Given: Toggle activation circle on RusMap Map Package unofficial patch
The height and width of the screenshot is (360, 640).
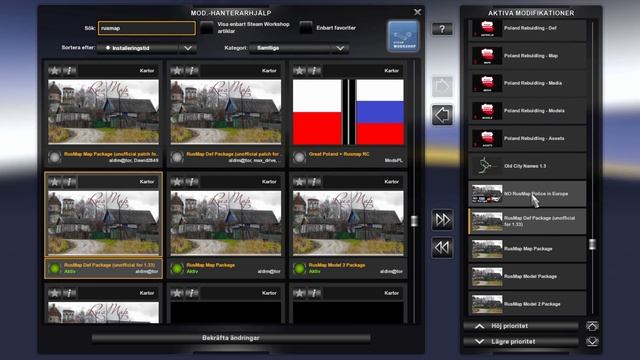Looking at the screenshot, I should [54, 157].
